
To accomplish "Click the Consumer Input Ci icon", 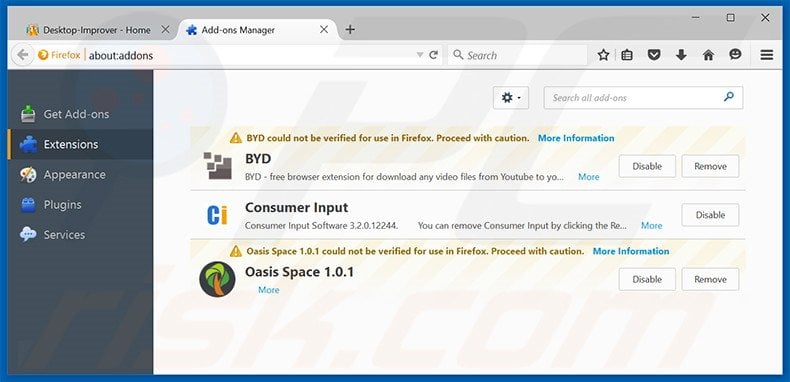I will 217,215.
